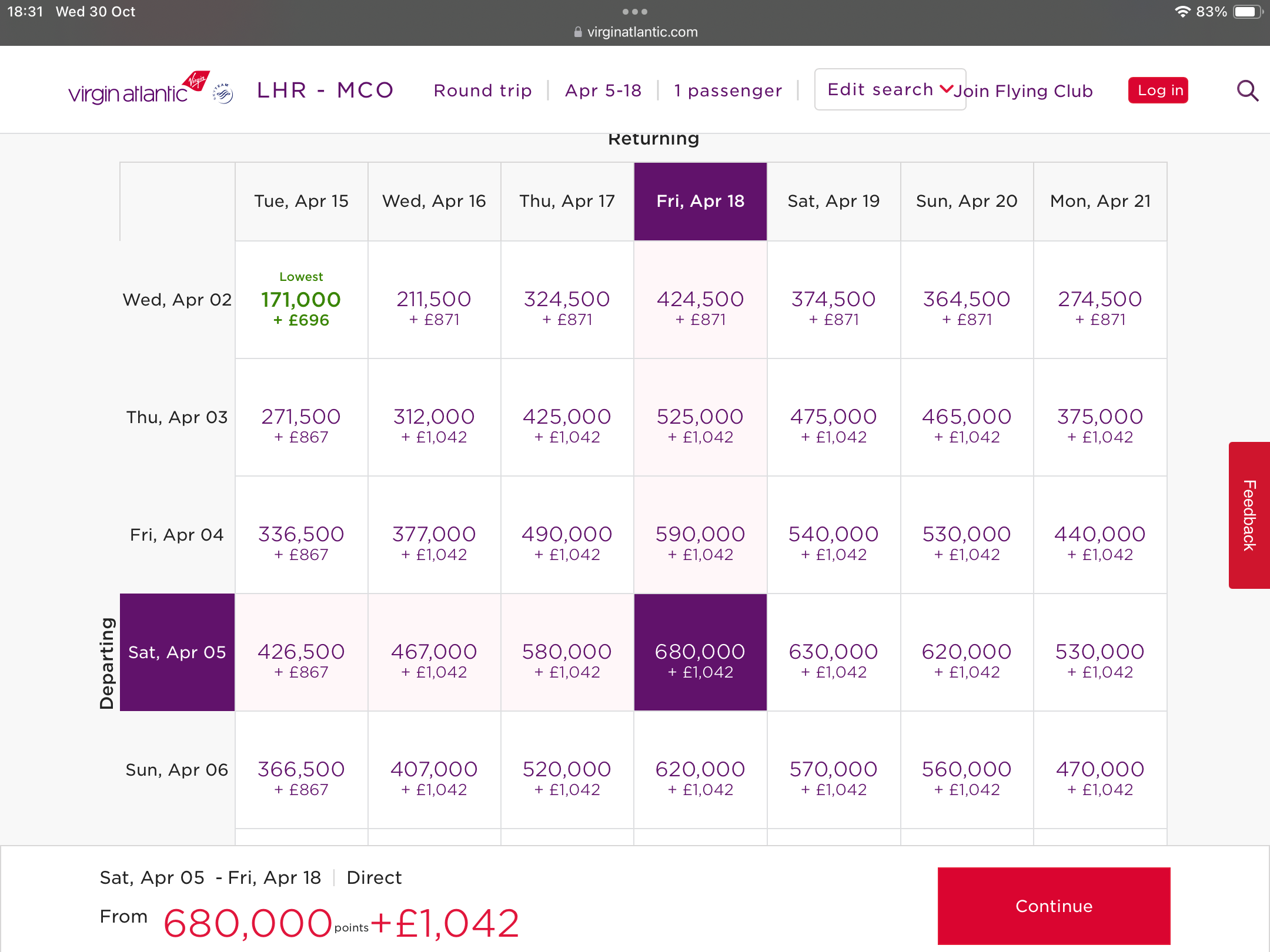This screenshot has height=952, width=1270.
Task: Choose the 271,500 + £867 fare
Action: [x=302, y=417]
